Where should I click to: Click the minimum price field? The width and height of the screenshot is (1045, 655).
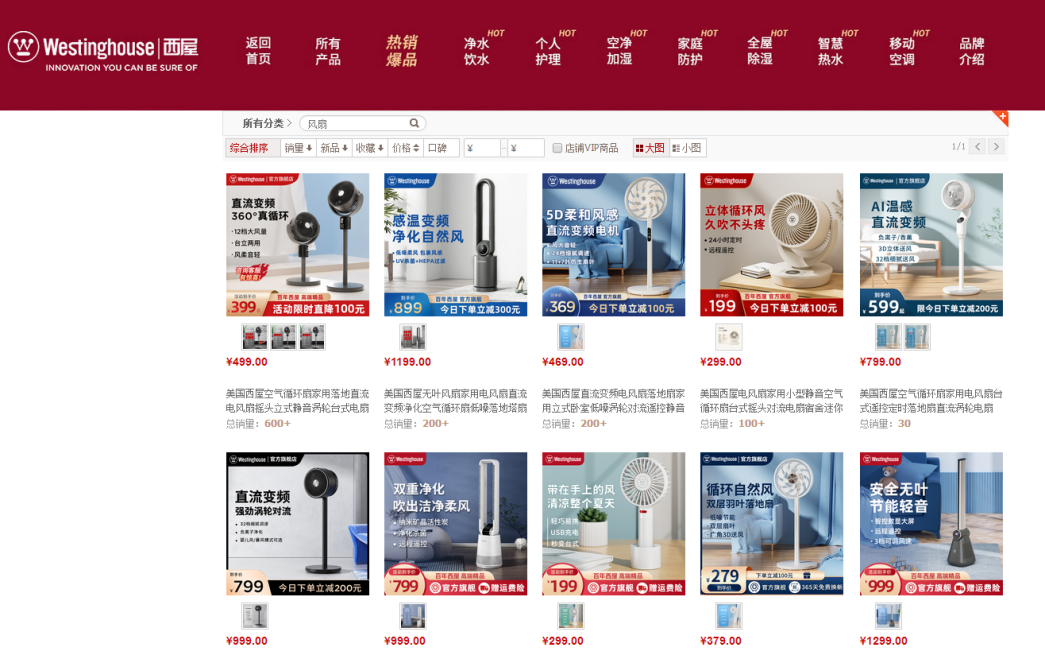[x=483, y=148]
